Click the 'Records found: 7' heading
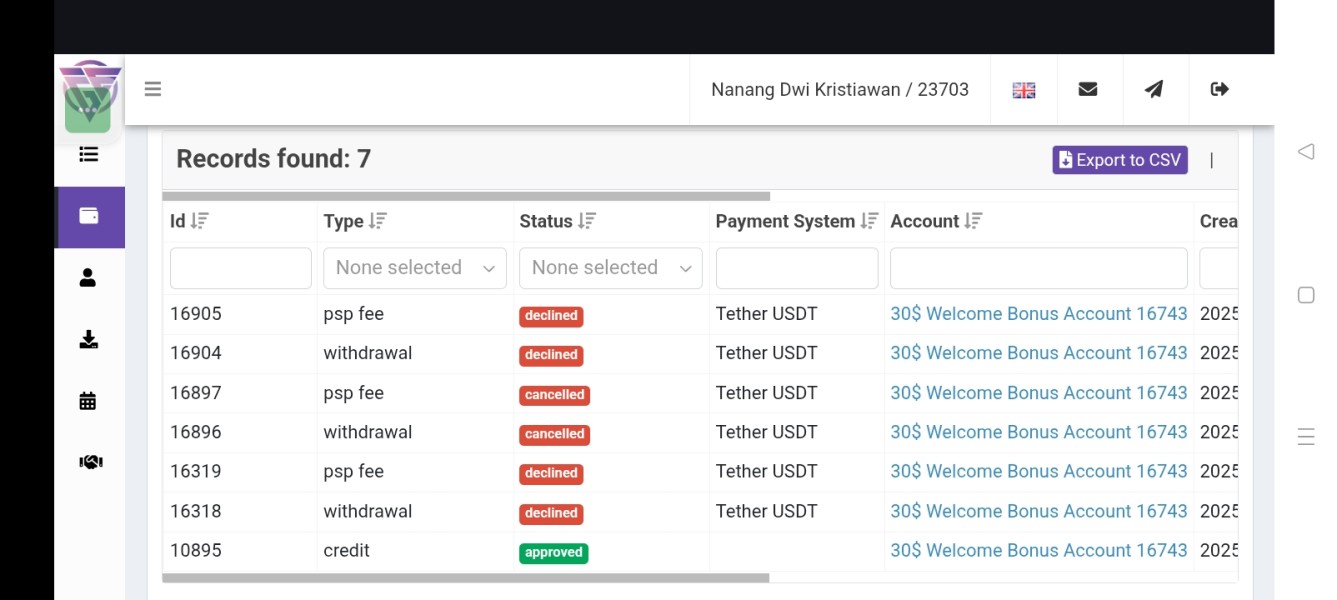The width and height of the screenshot is (1337, 600). click(x=274, y=159)
